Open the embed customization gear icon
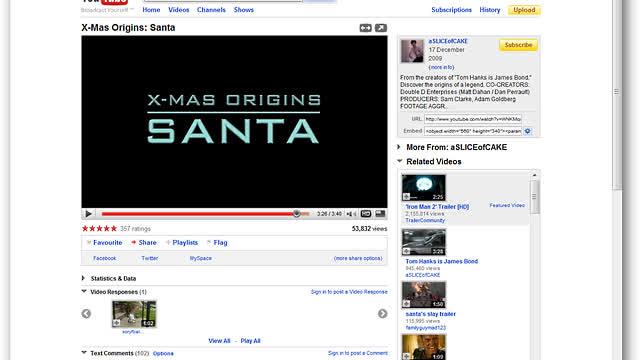Viewport: 640px width, 360px height. click(527, 131)
